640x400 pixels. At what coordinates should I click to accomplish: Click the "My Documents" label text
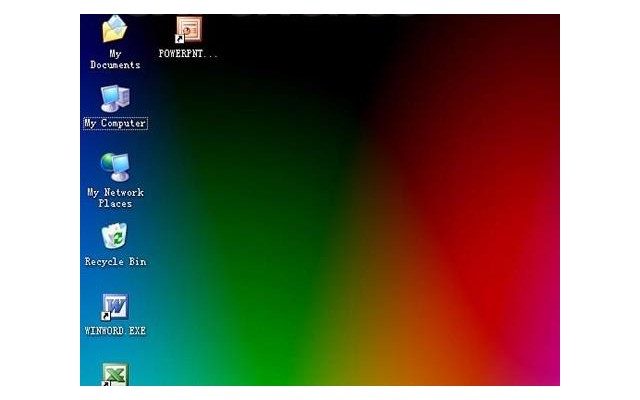coord(115,59)
